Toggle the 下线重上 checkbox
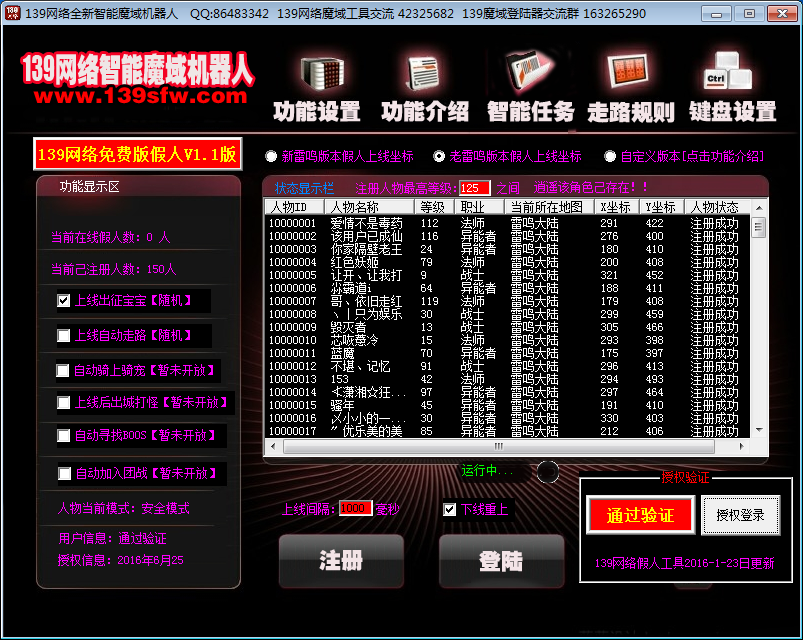Viewport: 803px width, 640px height. point(450,510)
